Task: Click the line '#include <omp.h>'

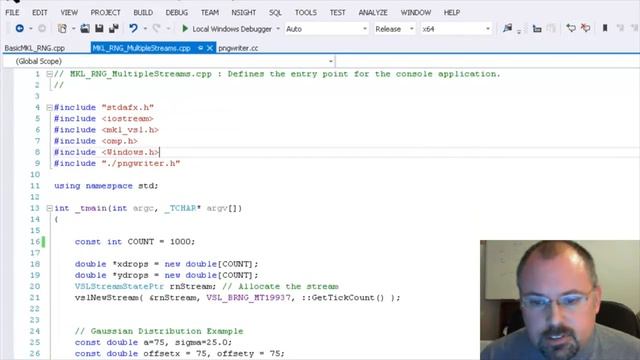Action: pos(96,141)
